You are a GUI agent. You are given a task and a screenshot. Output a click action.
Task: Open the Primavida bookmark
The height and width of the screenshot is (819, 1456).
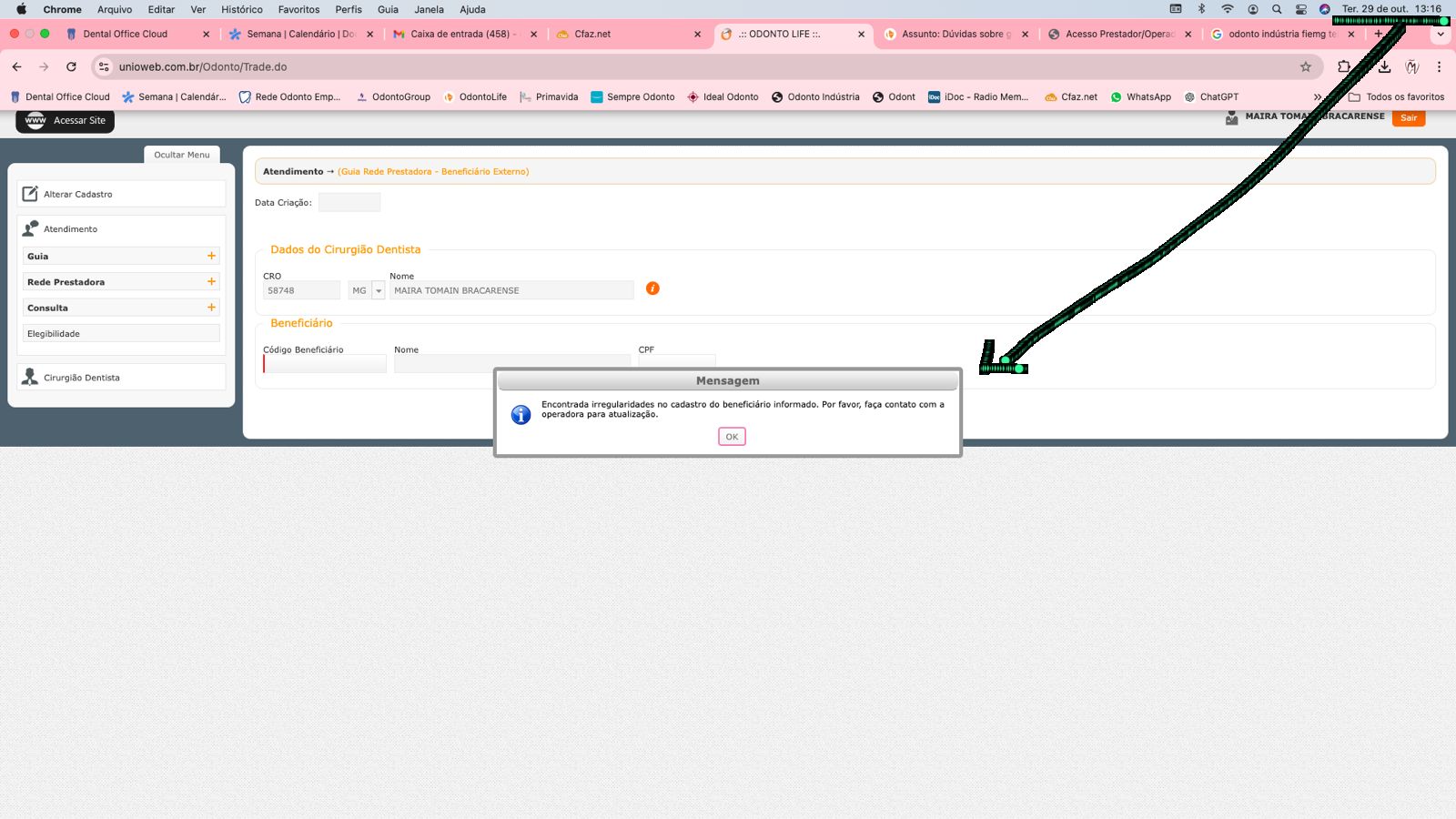(x=549, y=96)
